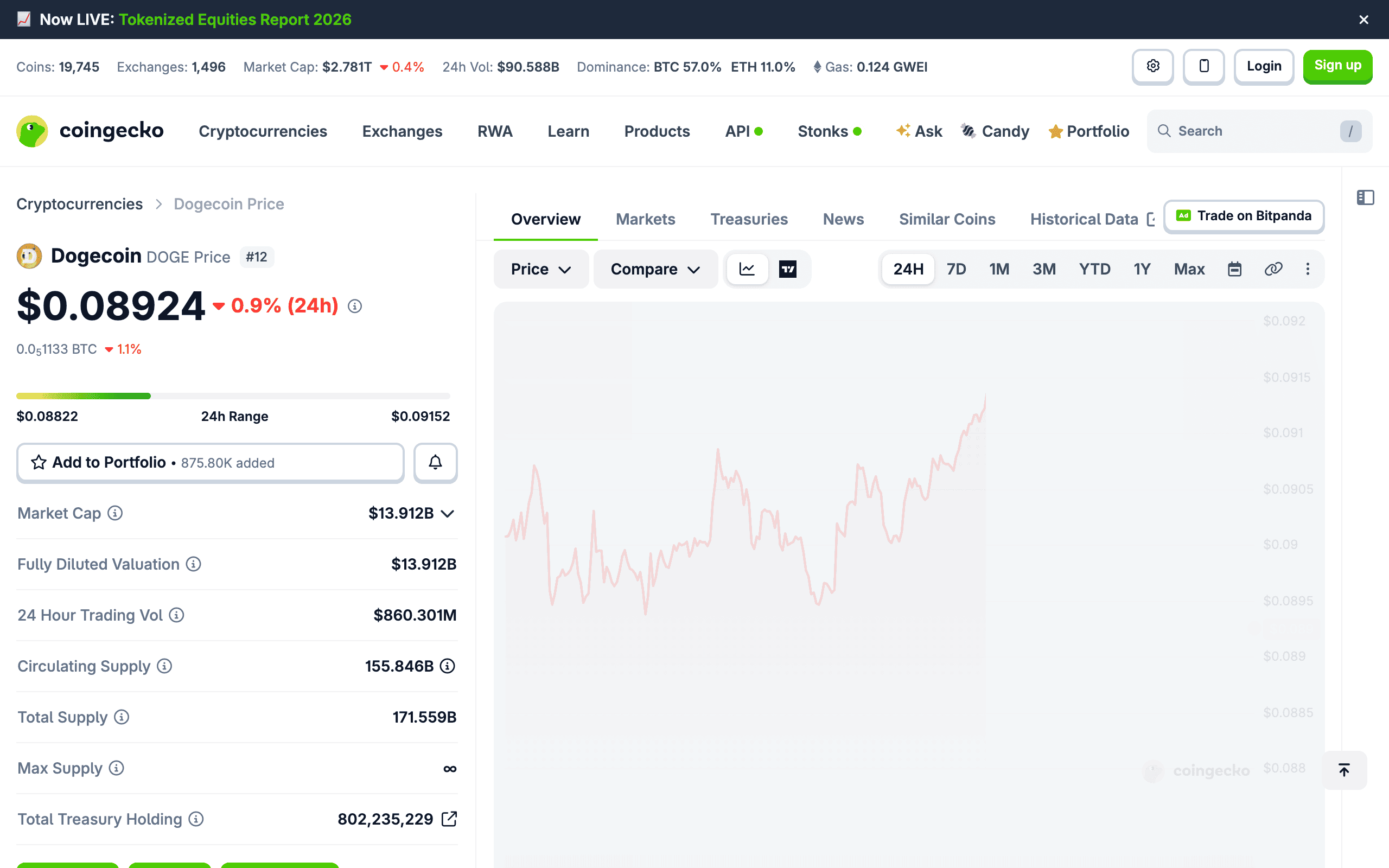
Task: Click the Trade on Bitpanda button
Action: [x=1244, y=216]
